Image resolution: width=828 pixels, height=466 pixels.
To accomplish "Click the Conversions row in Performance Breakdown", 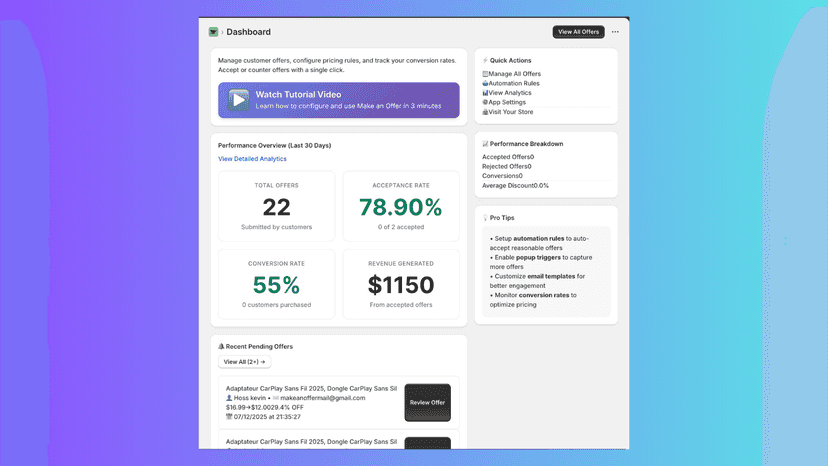I will click(502, 176).
